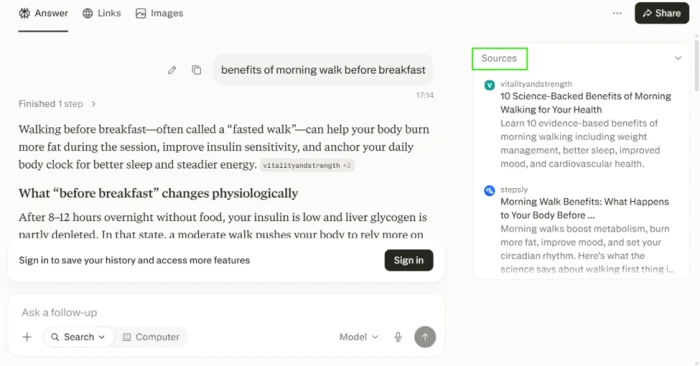The image size is (700, 366).
Task: Copy the query with the copy icon
Action: point(196,70)
